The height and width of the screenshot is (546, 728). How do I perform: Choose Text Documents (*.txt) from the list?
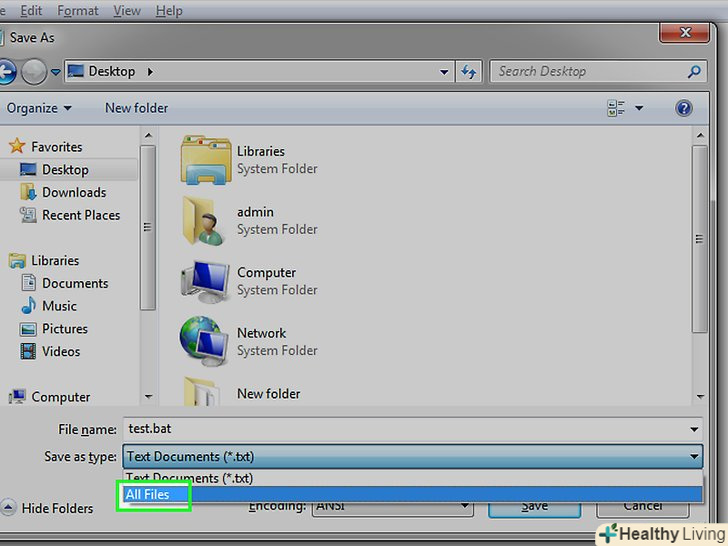(412, 478)
